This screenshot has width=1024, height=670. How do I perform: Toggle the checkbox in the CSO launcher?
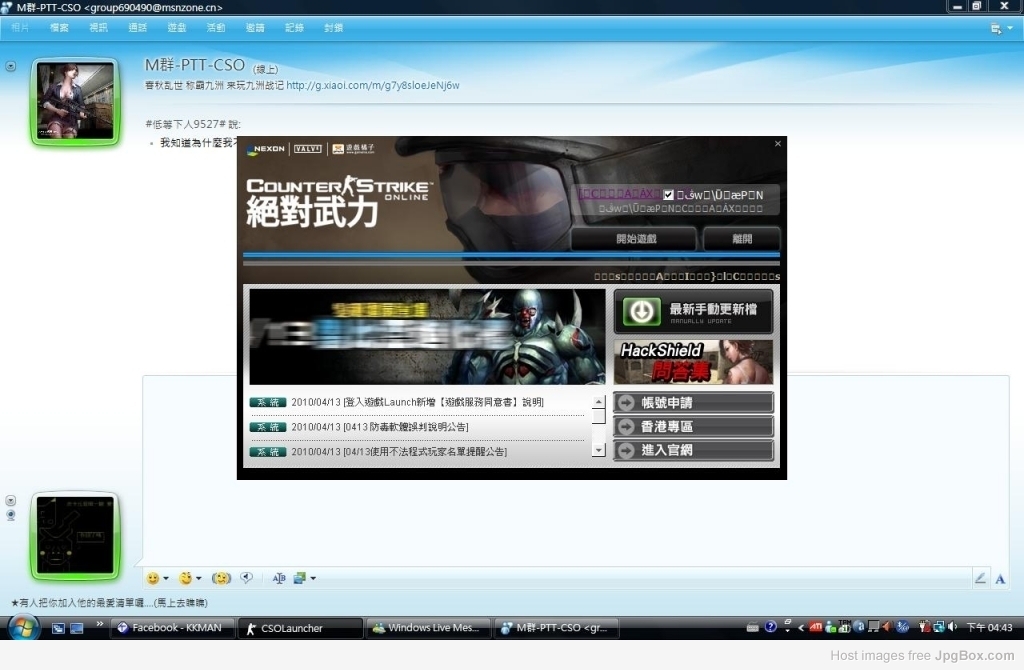tap(669, 195)
